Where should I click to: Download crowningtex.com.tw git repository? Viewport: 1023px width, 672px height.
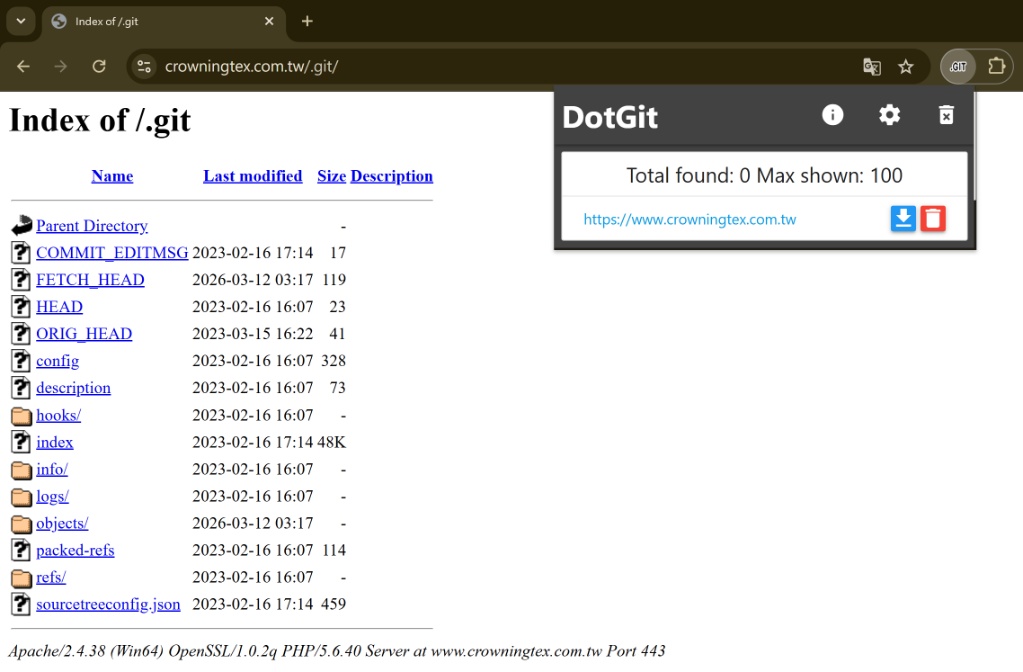click(x=903, y=219)
